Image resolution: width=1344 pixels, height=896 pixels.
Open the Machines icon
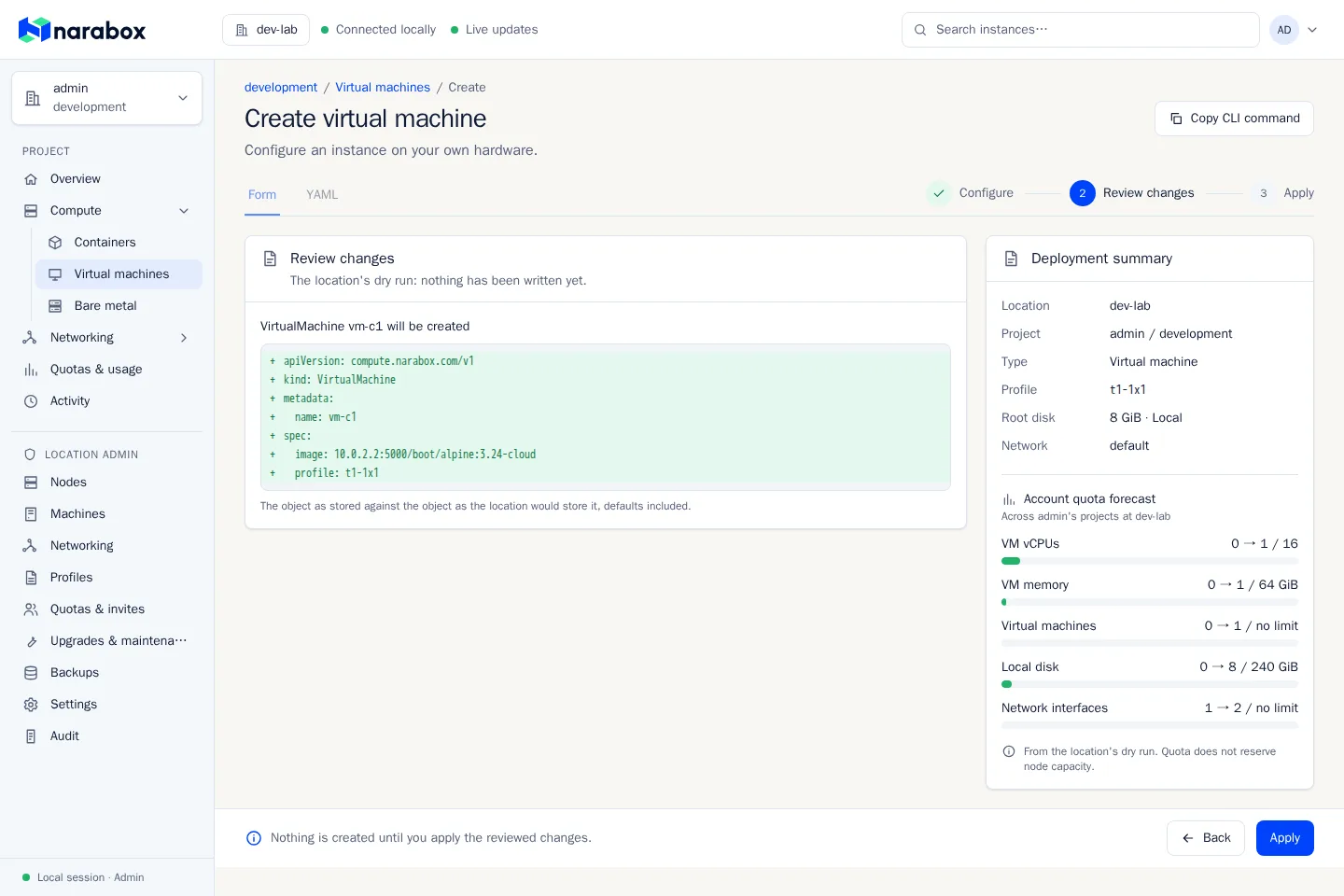click(31, 514)
